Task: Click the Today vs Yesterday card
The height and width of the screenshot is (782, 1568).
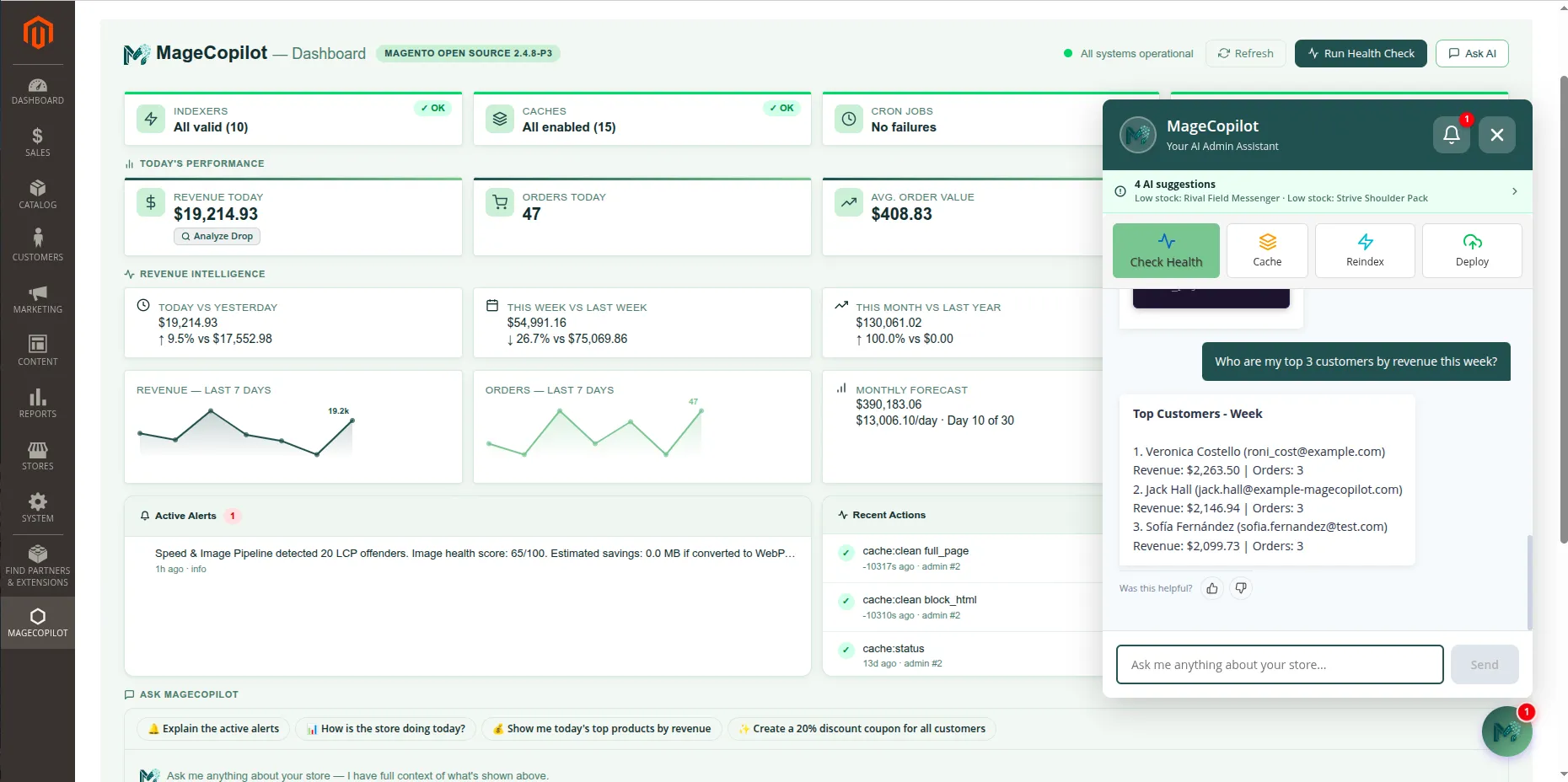Action: click(293, 323)
